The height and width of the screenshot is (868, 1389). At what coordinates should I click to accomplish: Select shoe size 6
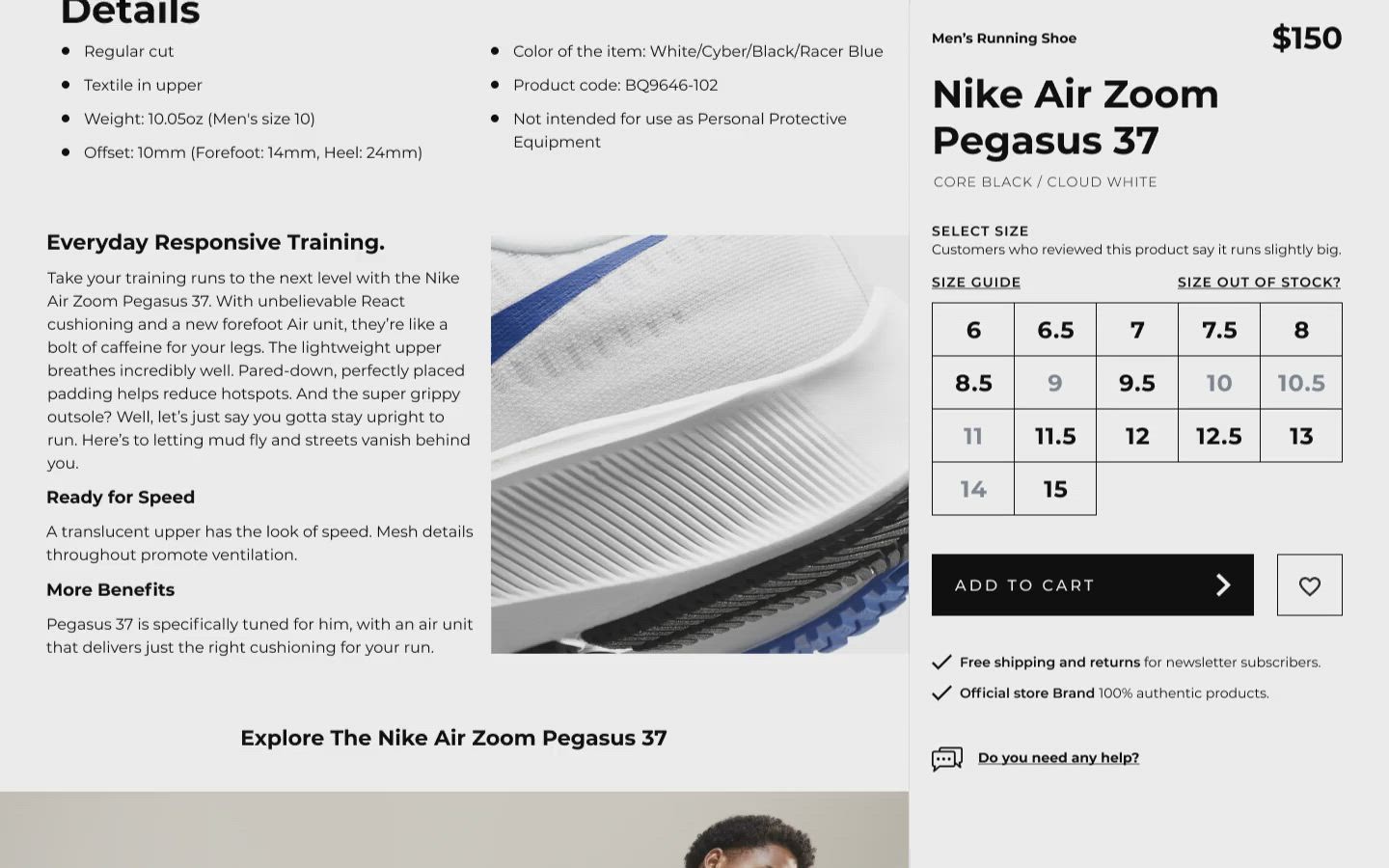(973, 330)
